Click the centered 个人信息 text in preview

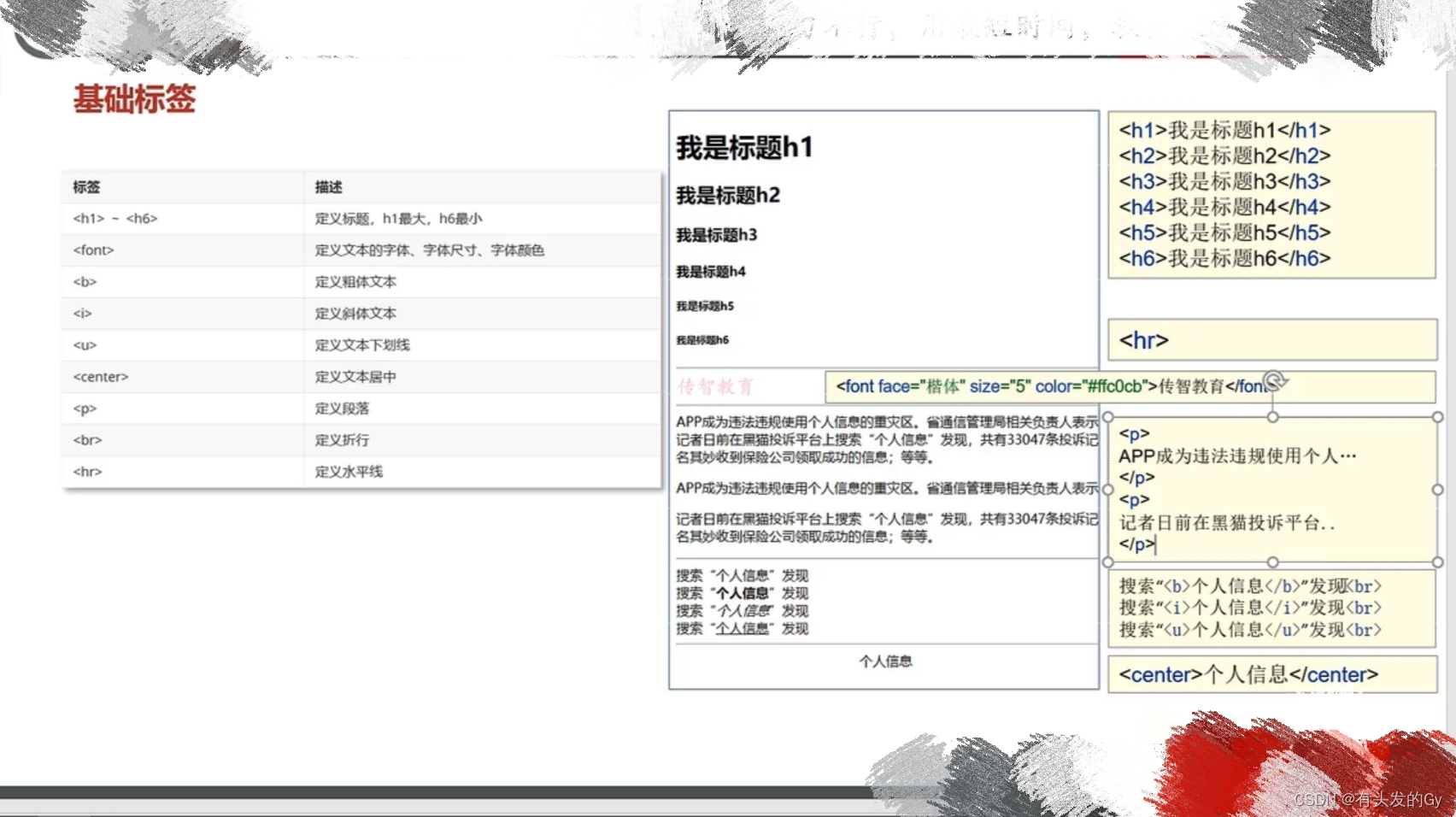(884, 660)
